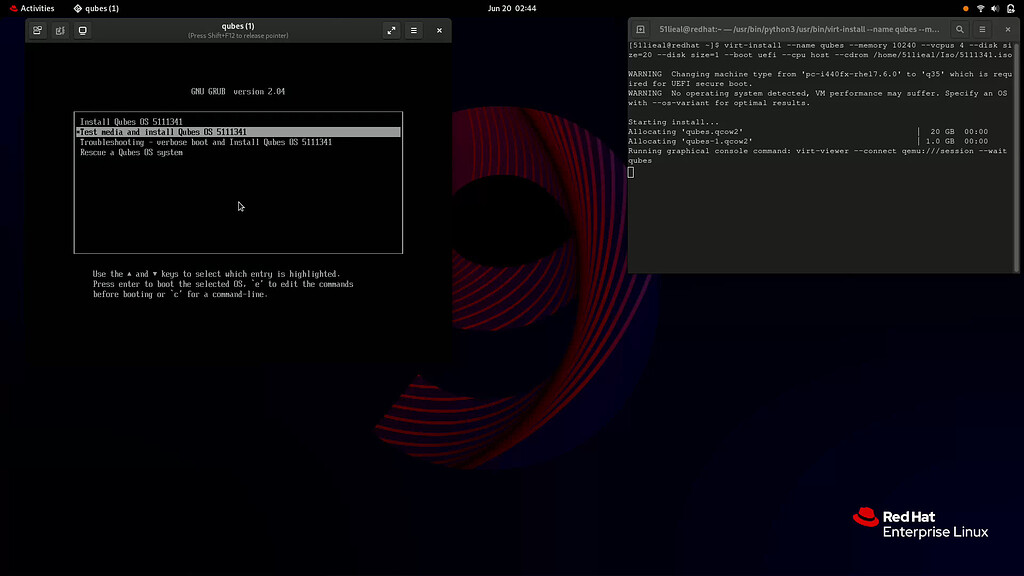Click the send-key keyboard icon in the viewer toolbar
The width and height of the screenshot is (1024, 576).
pyautogui.click(x=37, y=30)
